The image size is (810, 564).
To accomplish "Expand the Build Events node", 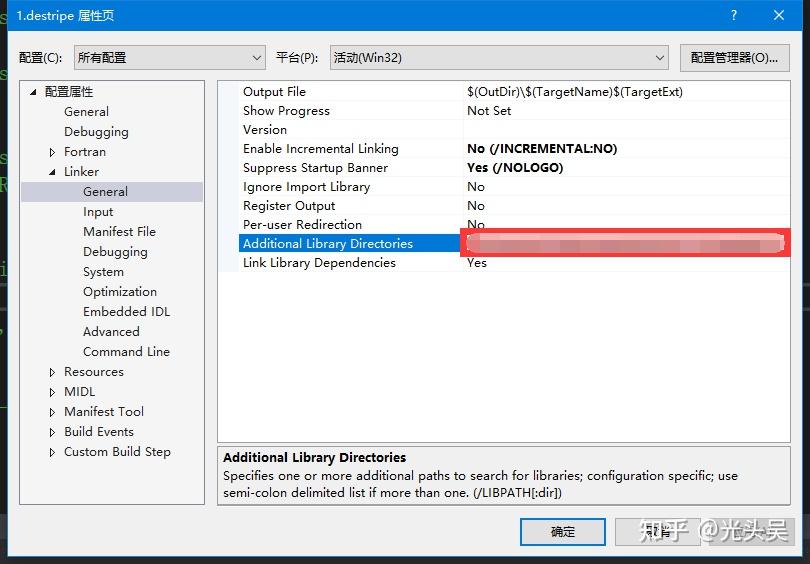I will (x=53, y=432).
